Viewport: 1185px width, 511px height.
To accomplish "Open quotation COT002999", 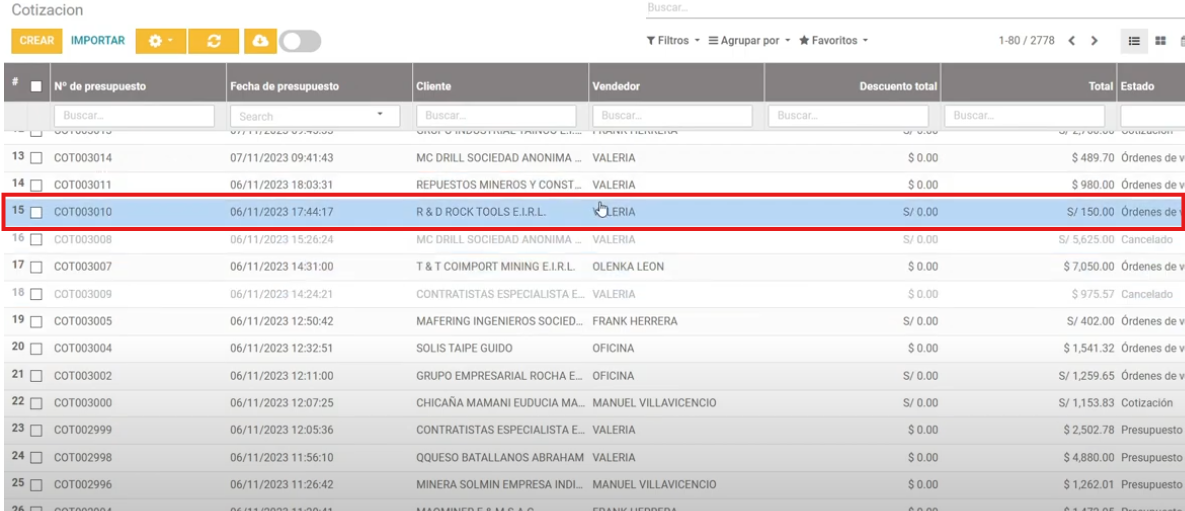I will click(x=82, y=430).
